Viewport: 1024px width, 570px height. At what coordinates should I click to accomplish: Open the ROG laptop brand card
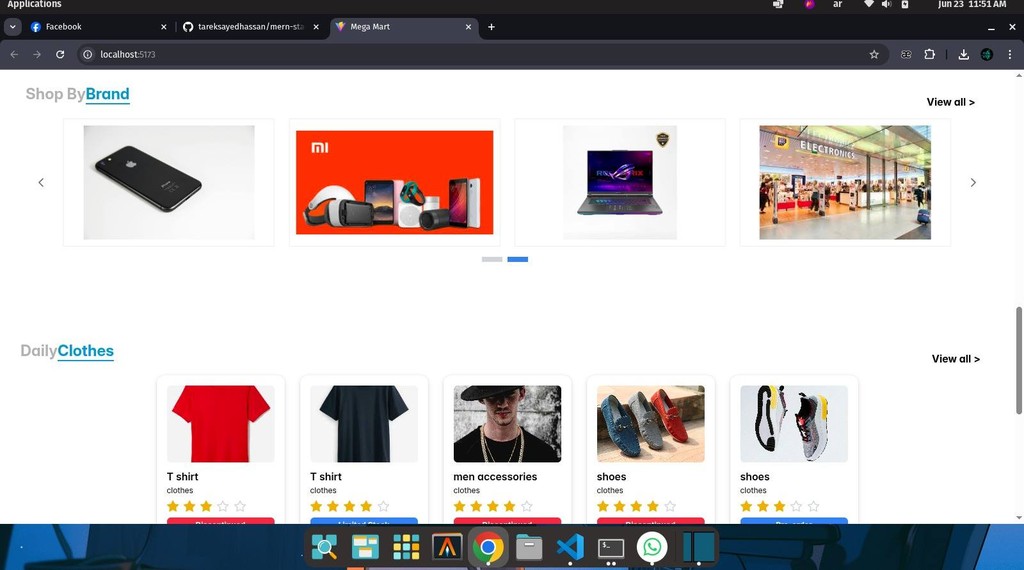point(620,182)
